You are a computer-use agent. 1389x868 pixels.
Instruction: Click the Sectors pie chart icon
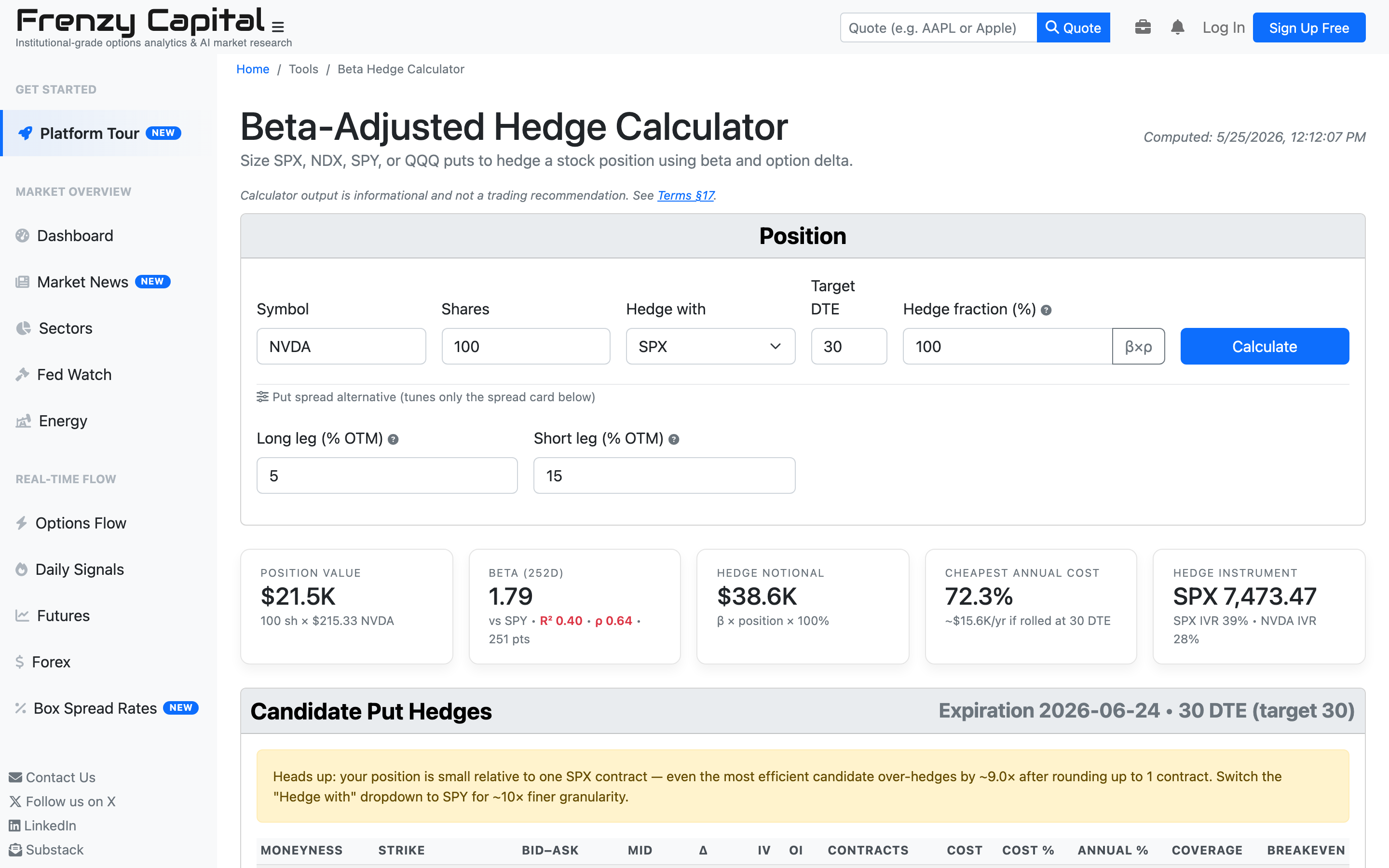coord(23,328)
